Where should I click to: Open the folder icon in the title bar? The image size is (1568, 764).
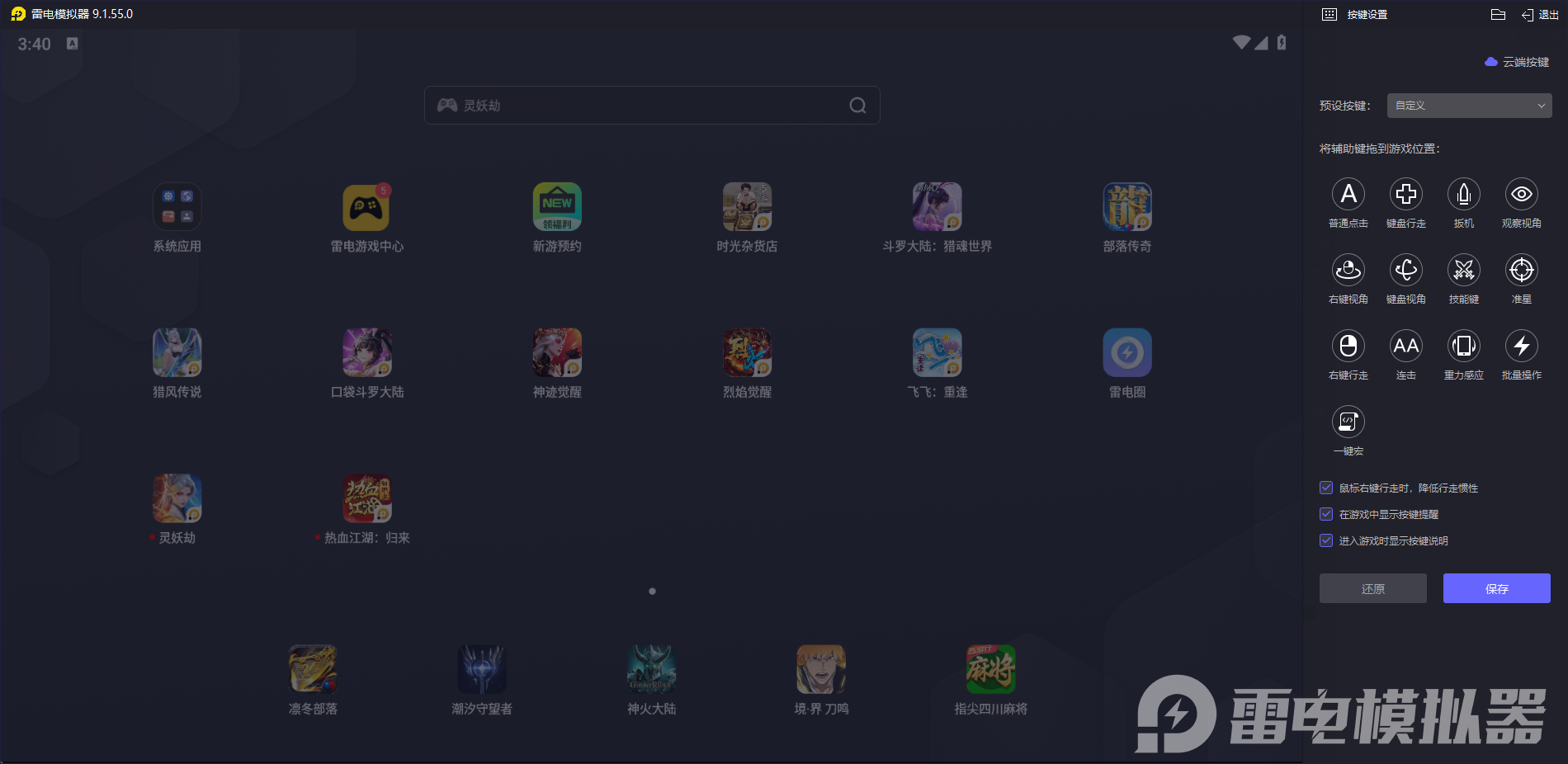tap(1499, 14)
